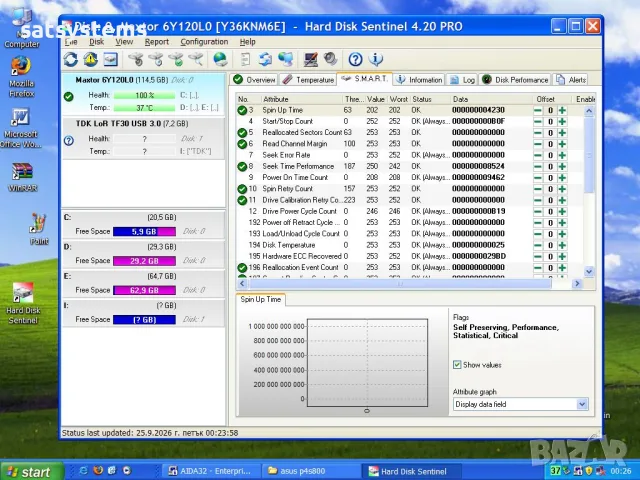640x480 pixels.
Task: Open Microsoft Office Word desktop shortcut
Action: click(21, 128)
